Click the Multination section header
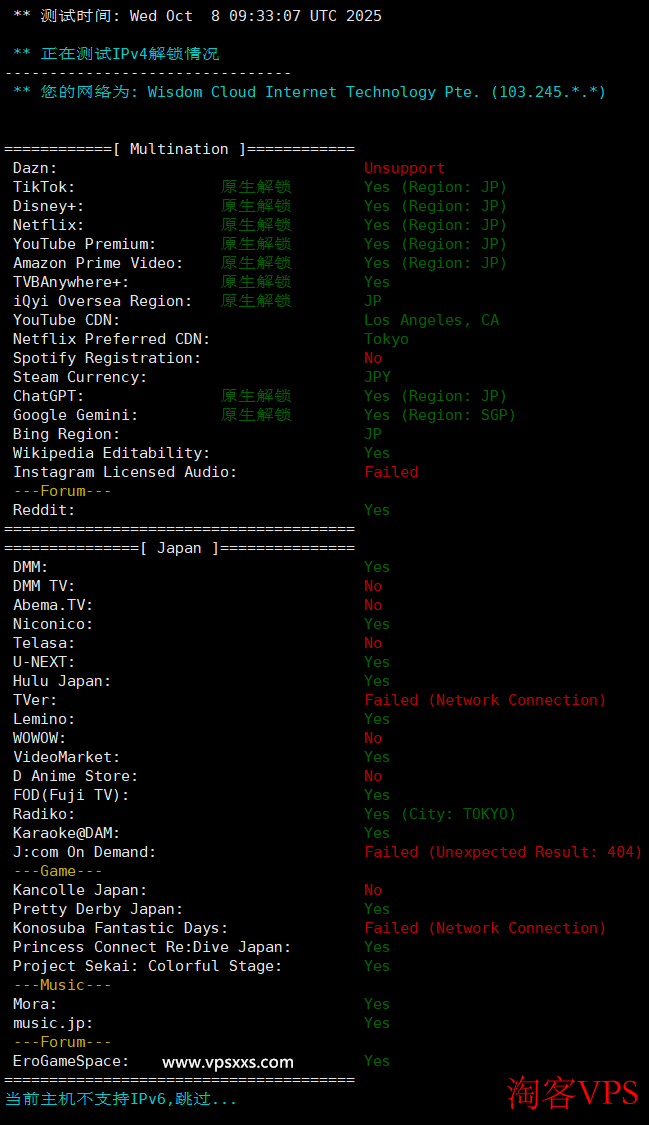This screenshot has width=649, height=1125. point(179,149)
